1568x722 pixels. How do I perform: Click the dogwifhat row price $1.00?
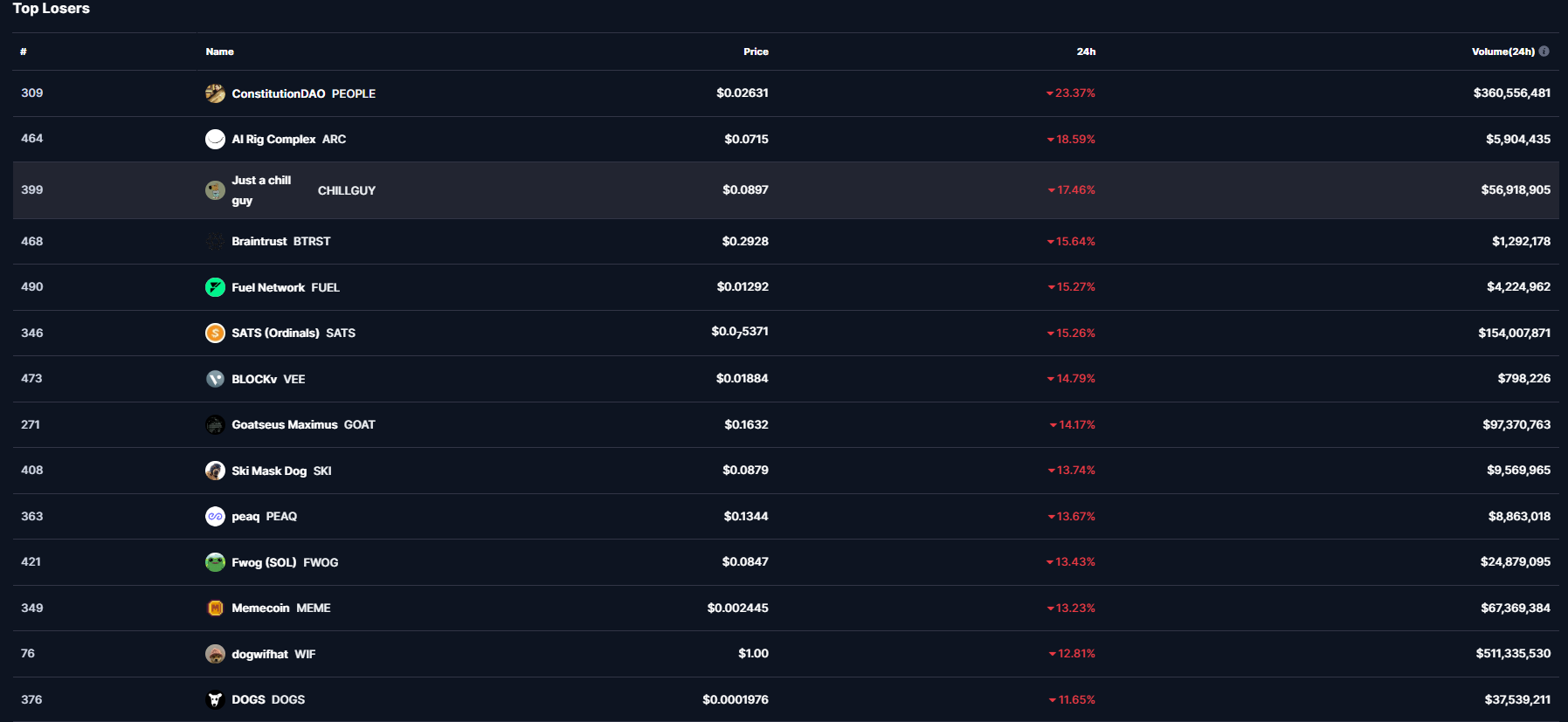tap(753, 653)
